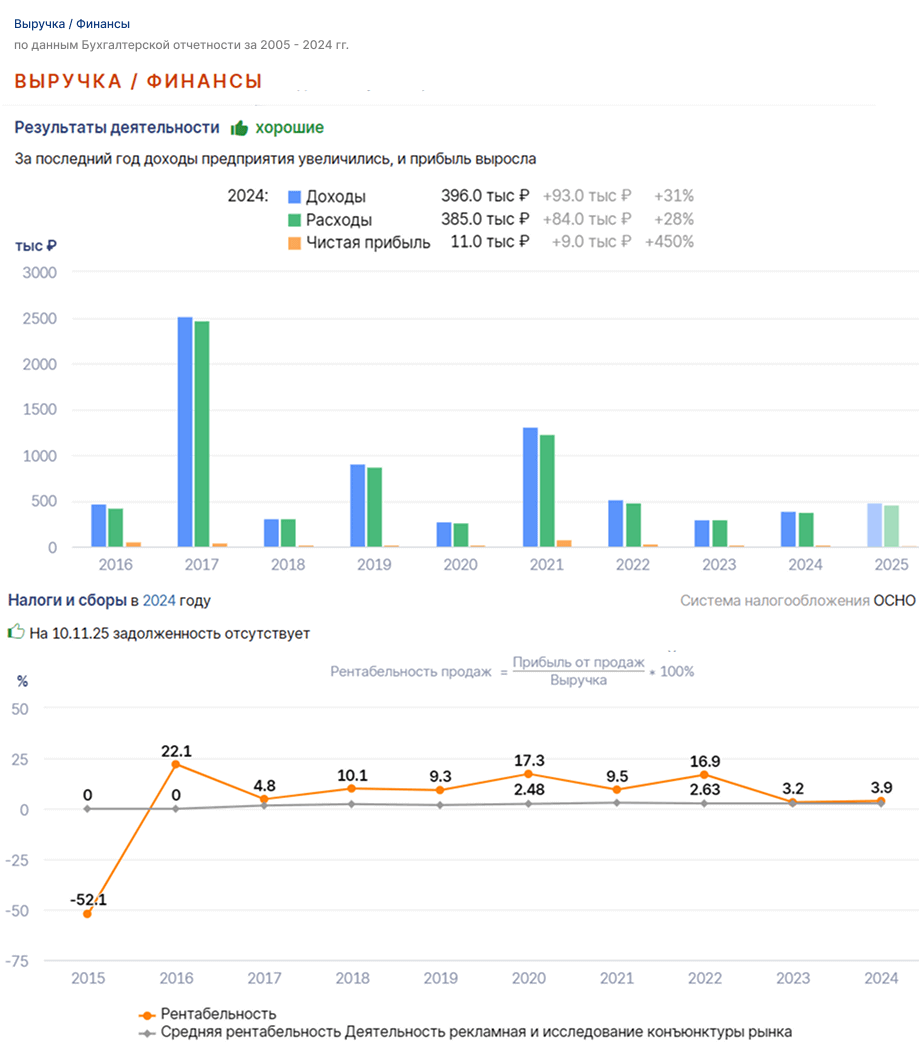Click the 17.3 profitability point for 2020
919x1048 pixels.
coord(528,774)
